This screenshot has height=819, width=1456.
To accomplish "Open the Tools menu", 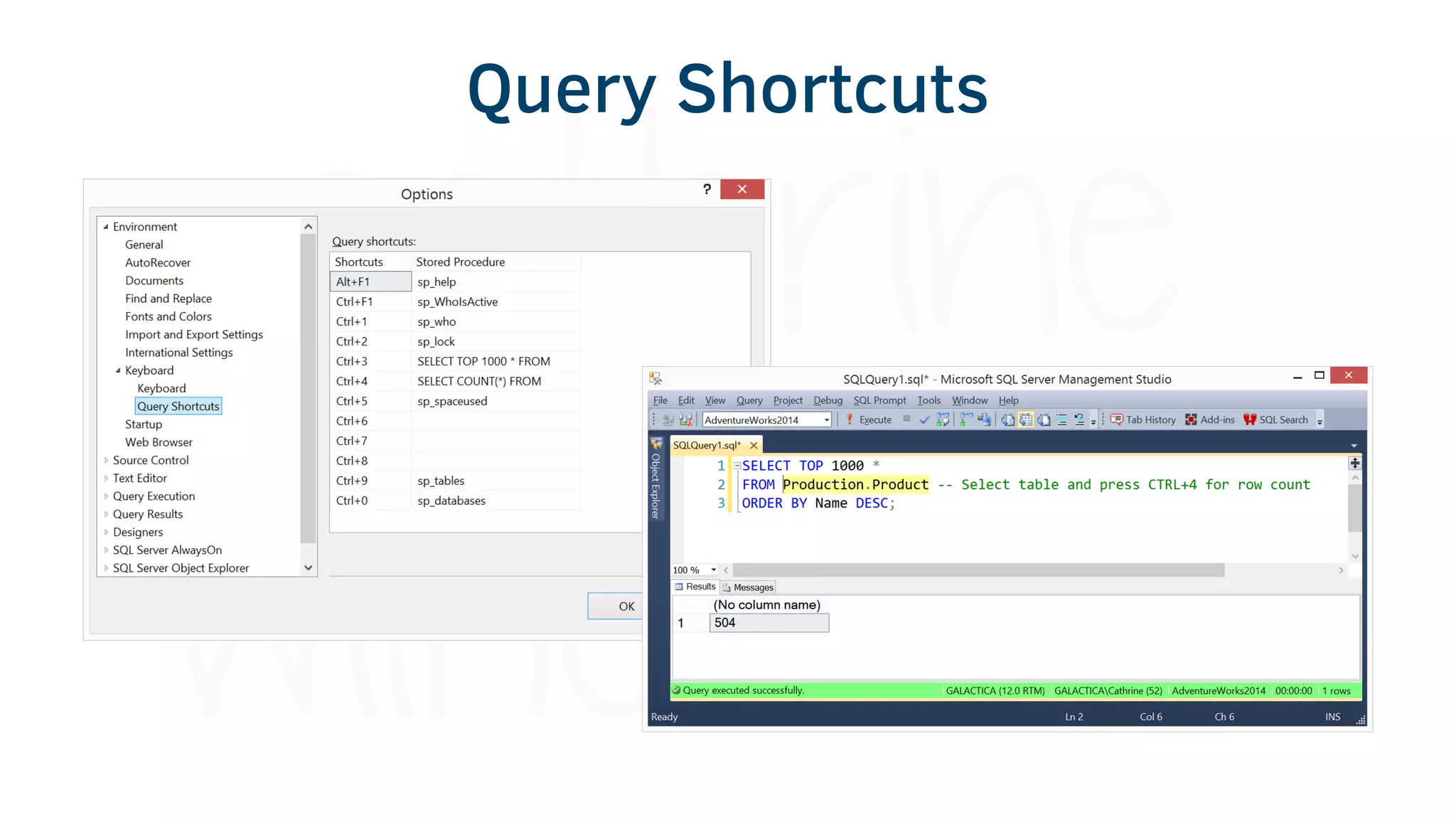I will 928,400.
